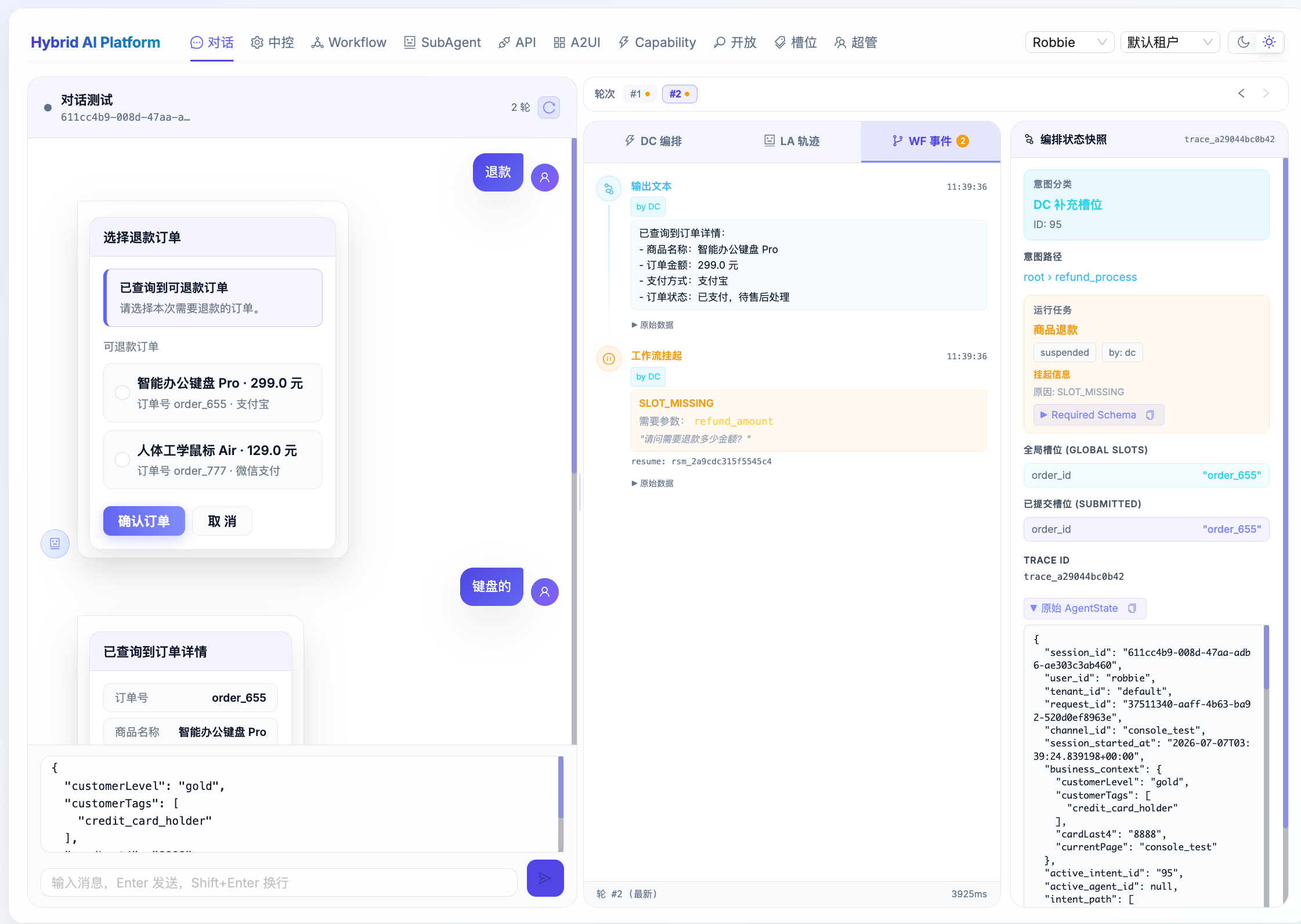Copy the Required Schema
The width and height of the screenshot is (1301, 924).
click(x=1150, y=415)
